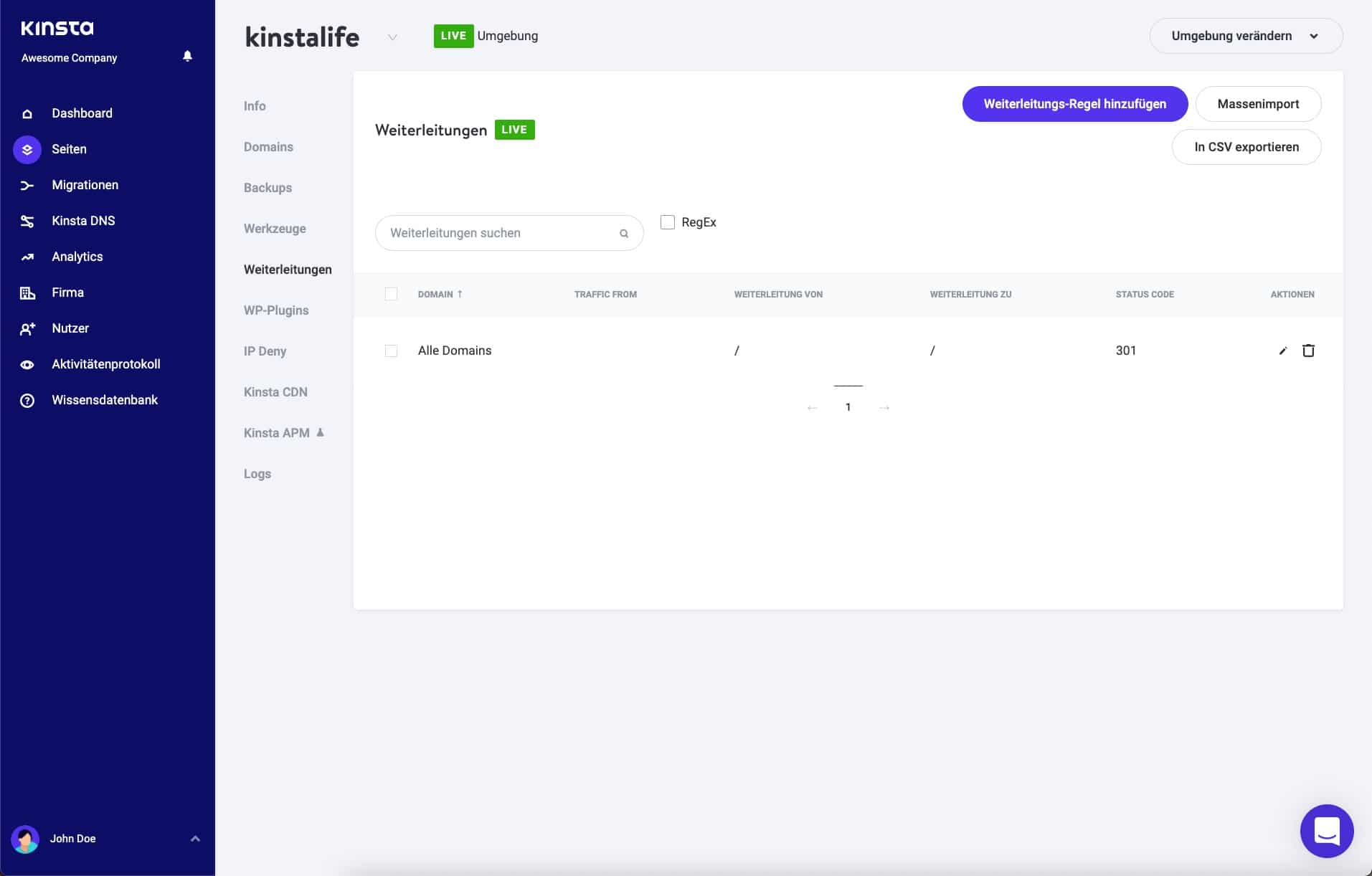Click the pencil edit icon for Alle Domains

1283,351
